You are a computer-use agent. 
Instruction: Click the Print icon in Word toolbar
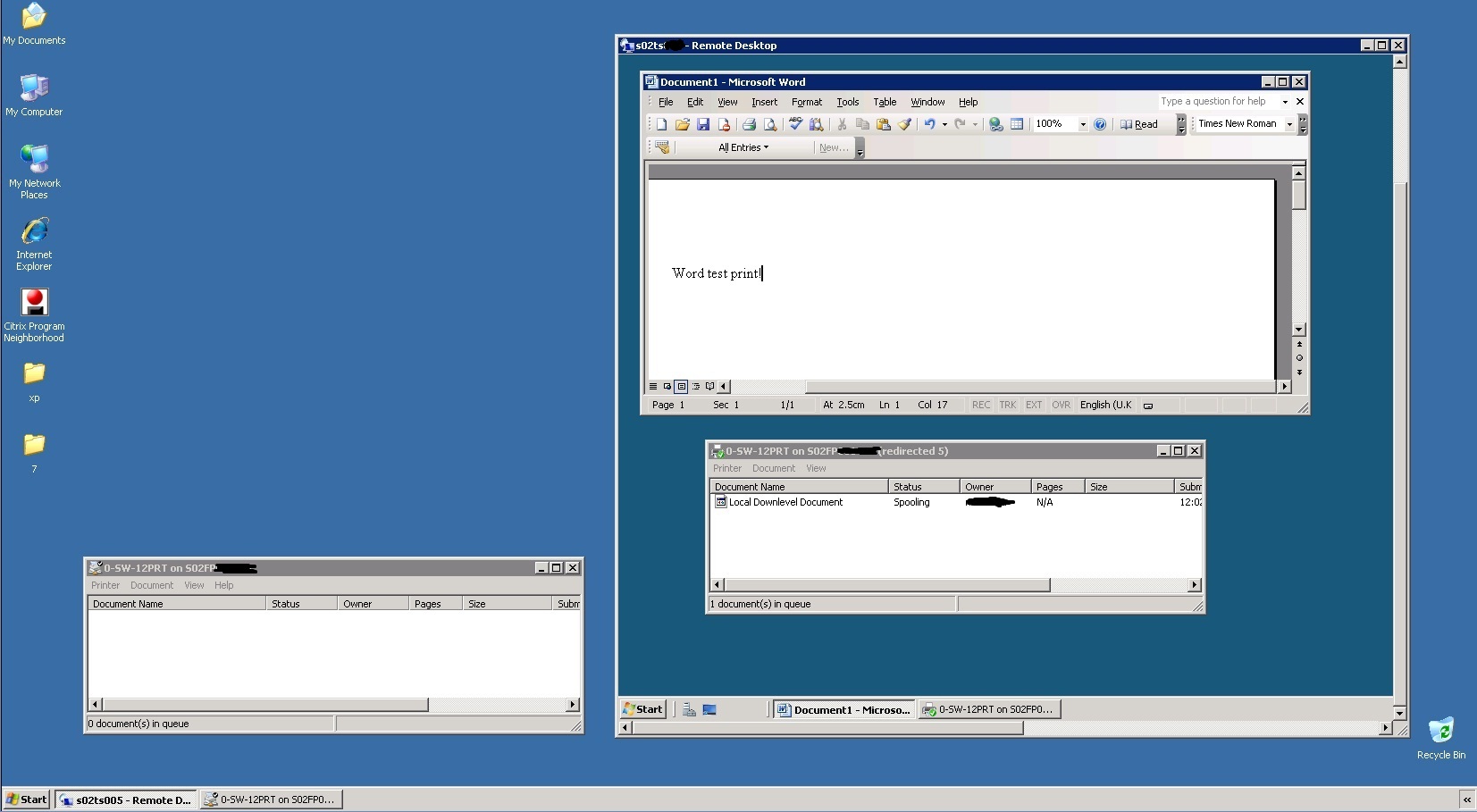pos(749,124)
